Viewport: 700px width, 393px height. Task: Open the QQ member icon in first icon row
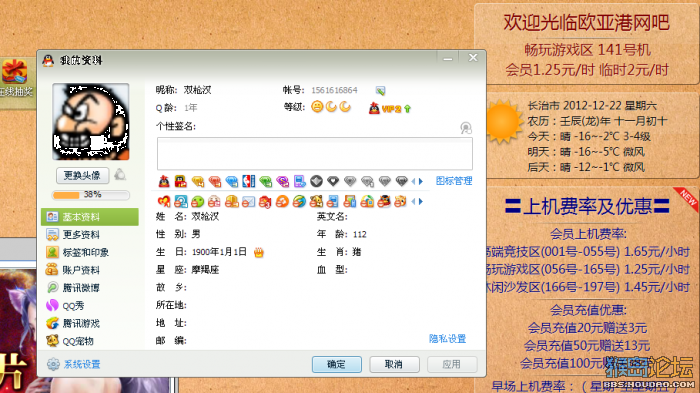(180, 181)
